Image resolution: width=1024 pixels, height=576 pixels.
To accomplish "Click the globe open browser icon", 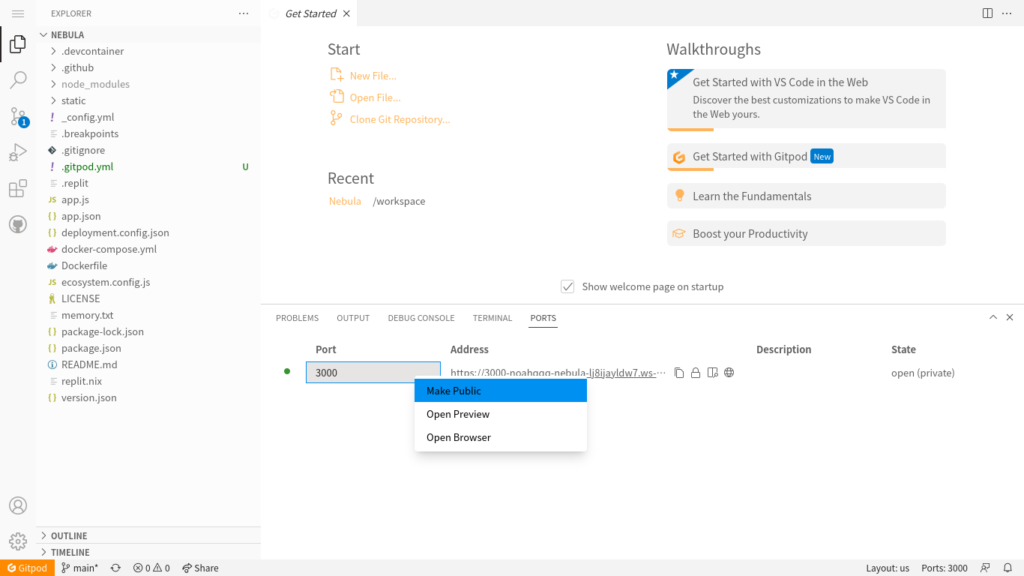I will [729, 373].
